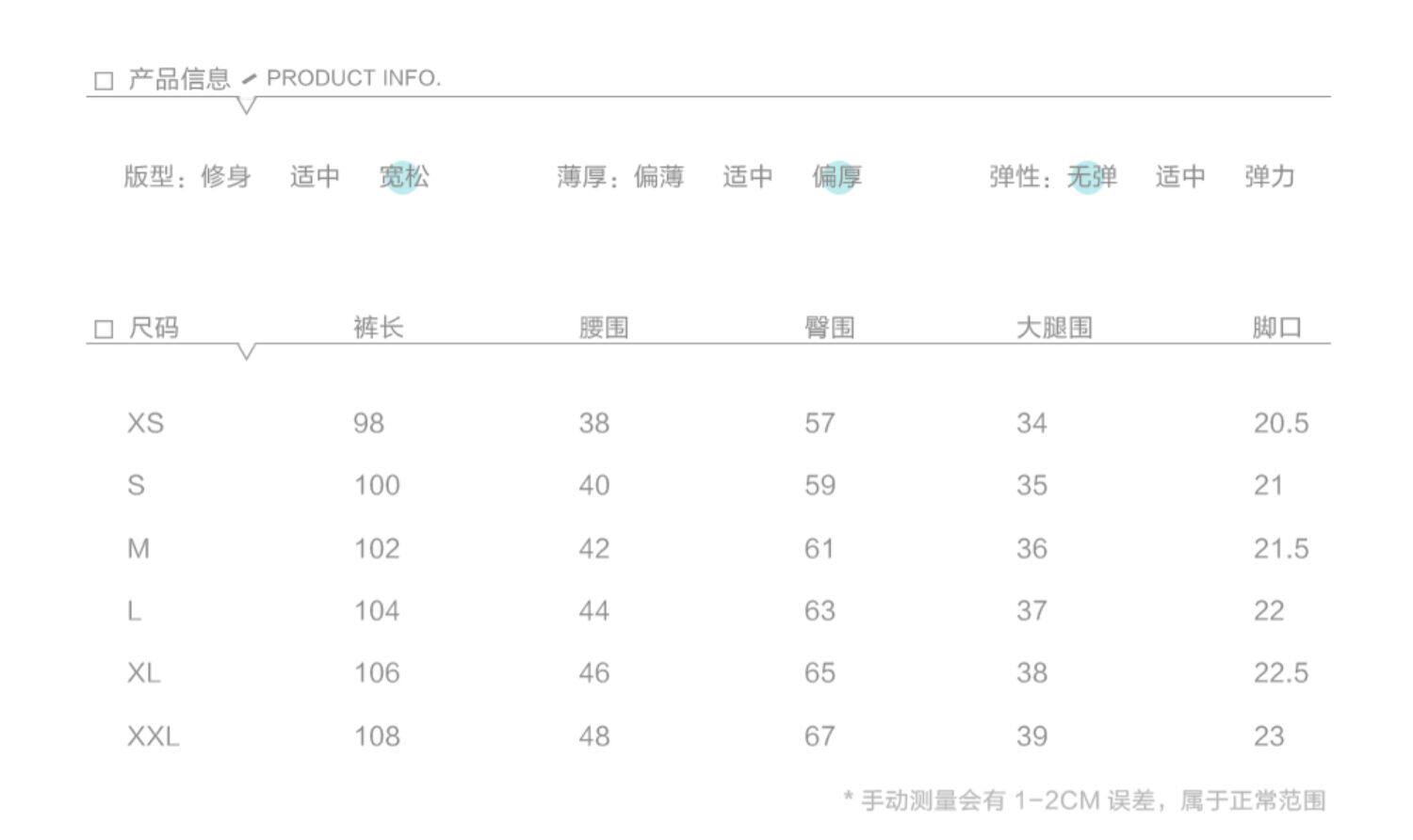The image size is (1413, 840).
Task: Click the PRODUCT INFO. heading text
Action: pos(353,78)
